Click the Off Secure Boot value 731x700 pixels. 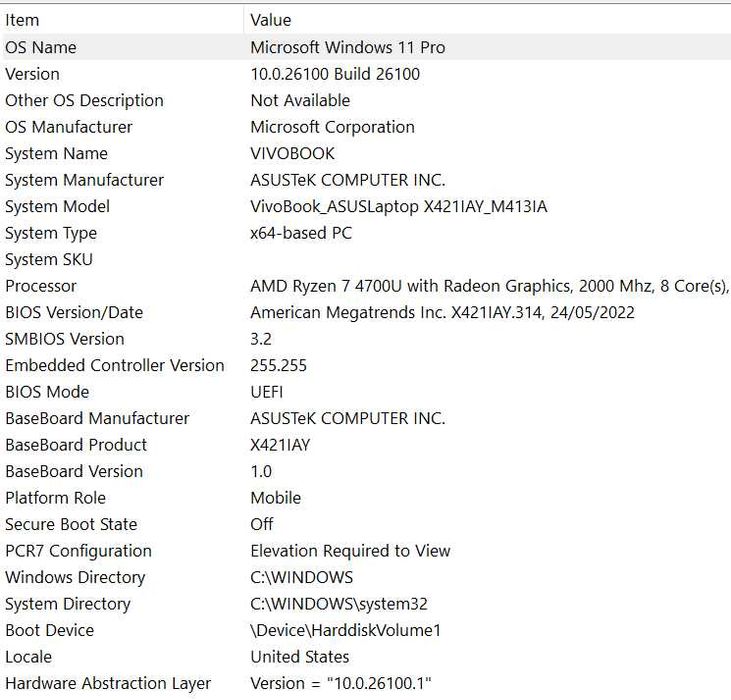tap(261, 524)
